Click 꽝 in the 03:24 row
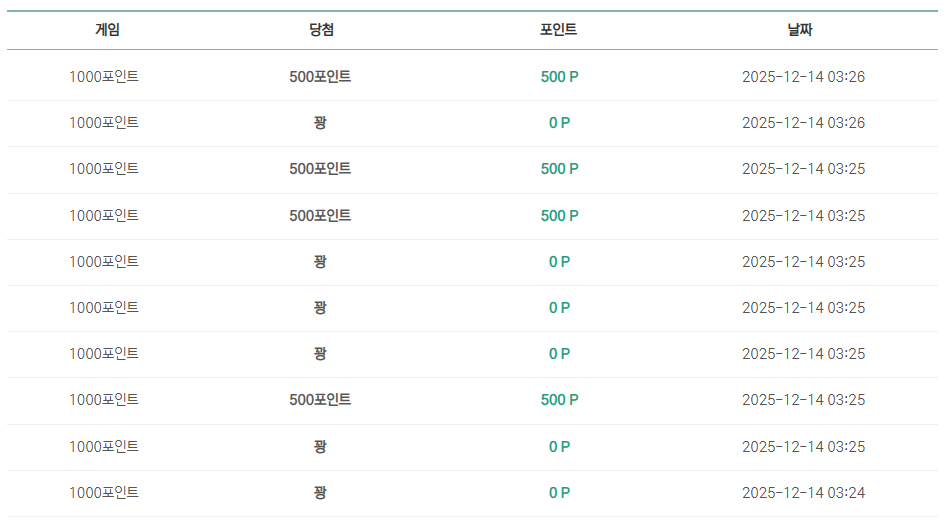This screenshot has width=946, height=527. click(x=320, y=493)
